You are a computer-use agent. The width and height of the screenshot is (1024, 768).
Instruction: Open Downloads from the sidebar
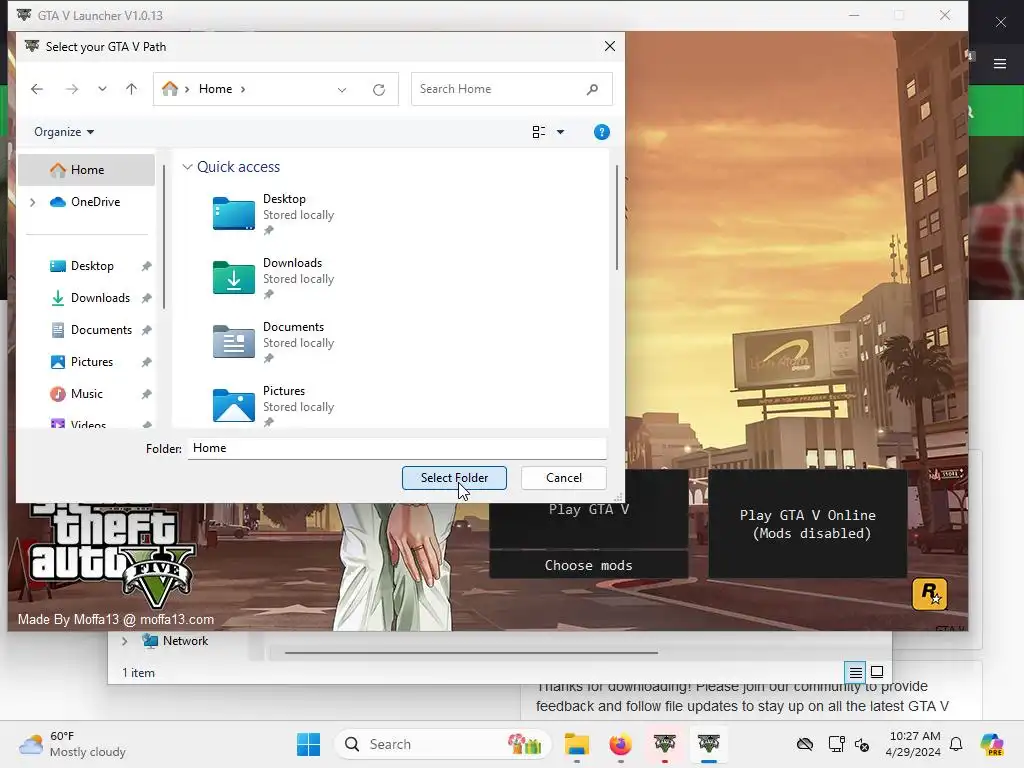tap(90, 298)
